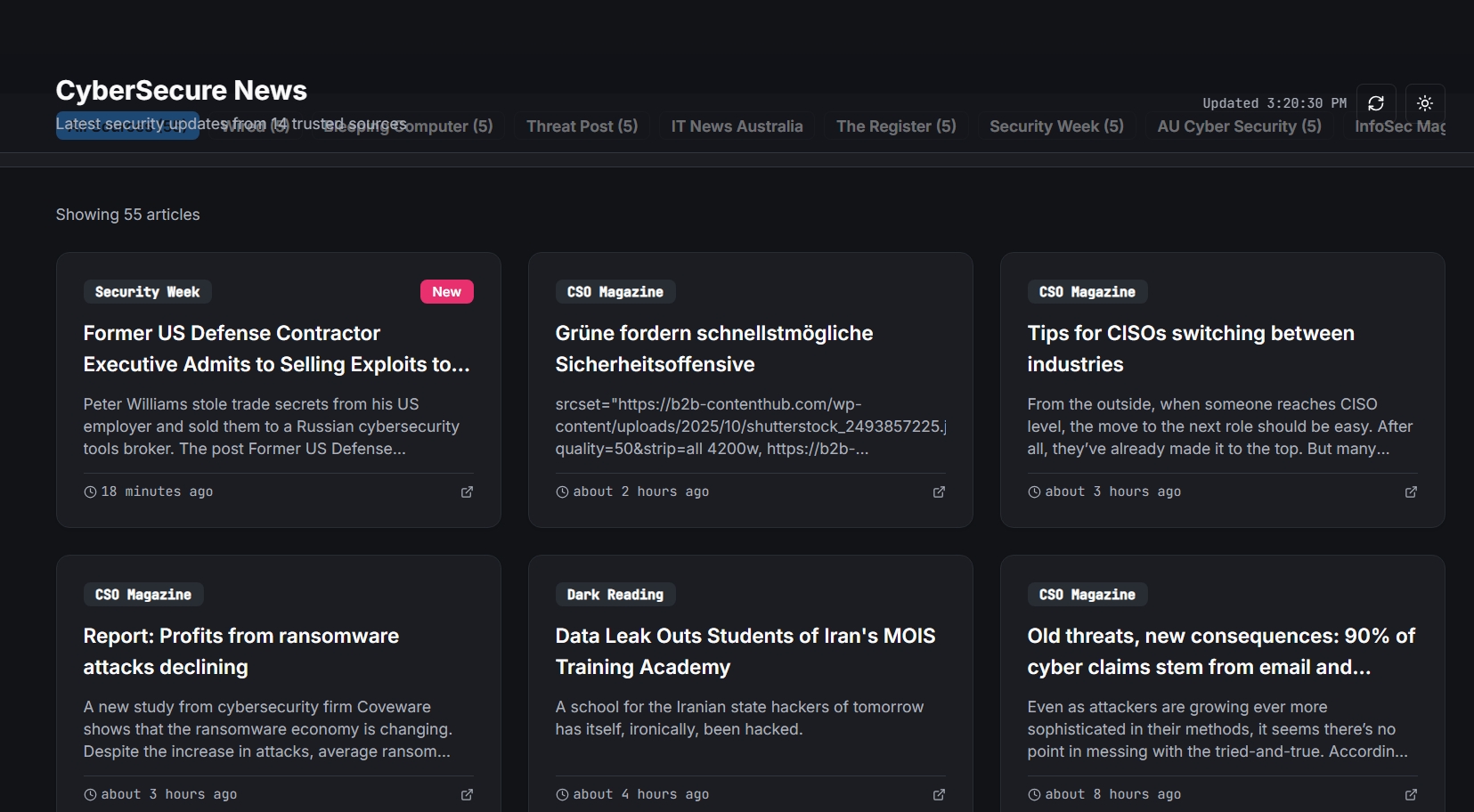The width and height of the screenshot is (1474, 812).
Task: Click the refresh news icon
Action: point(1375,103)
